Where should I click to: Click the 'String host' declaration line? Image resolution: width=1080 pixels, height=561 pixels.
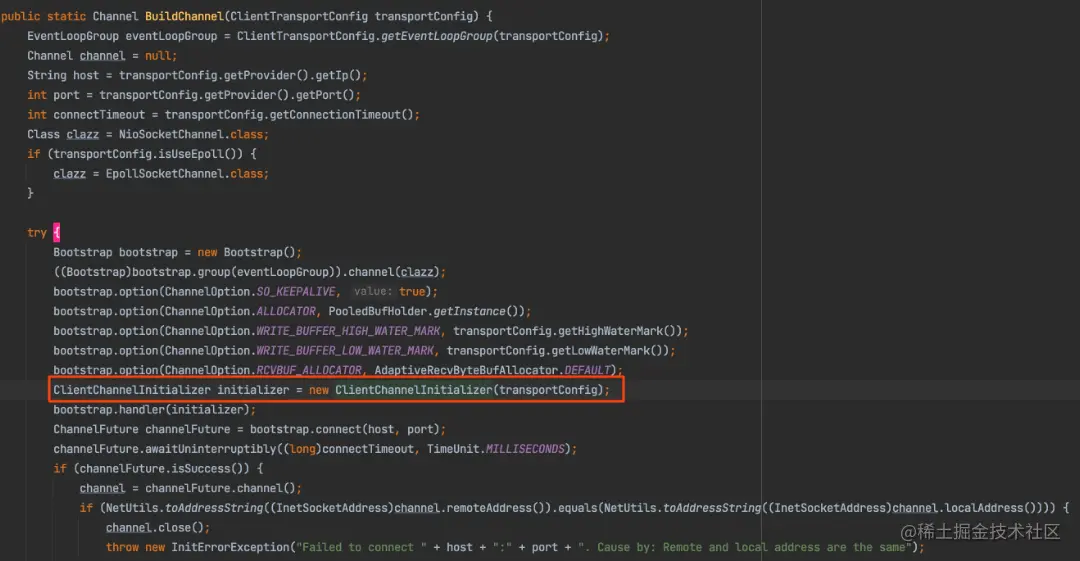[x=197, y=75]
